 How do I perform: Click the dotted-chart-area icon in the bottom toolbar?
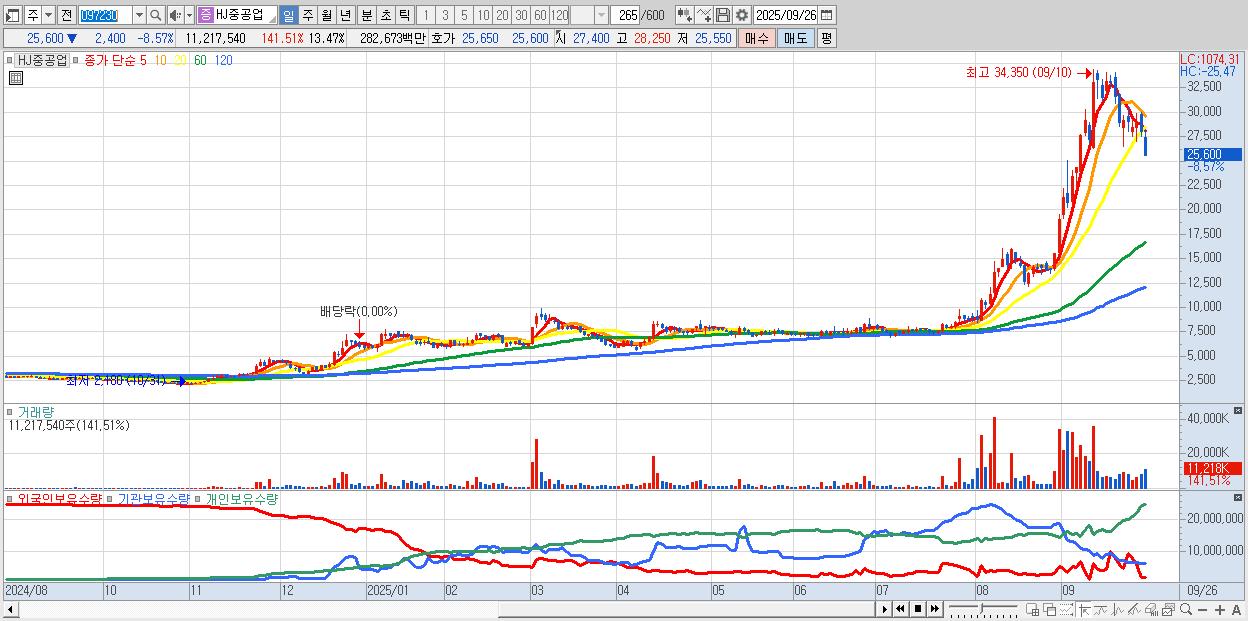[1066, 610]
